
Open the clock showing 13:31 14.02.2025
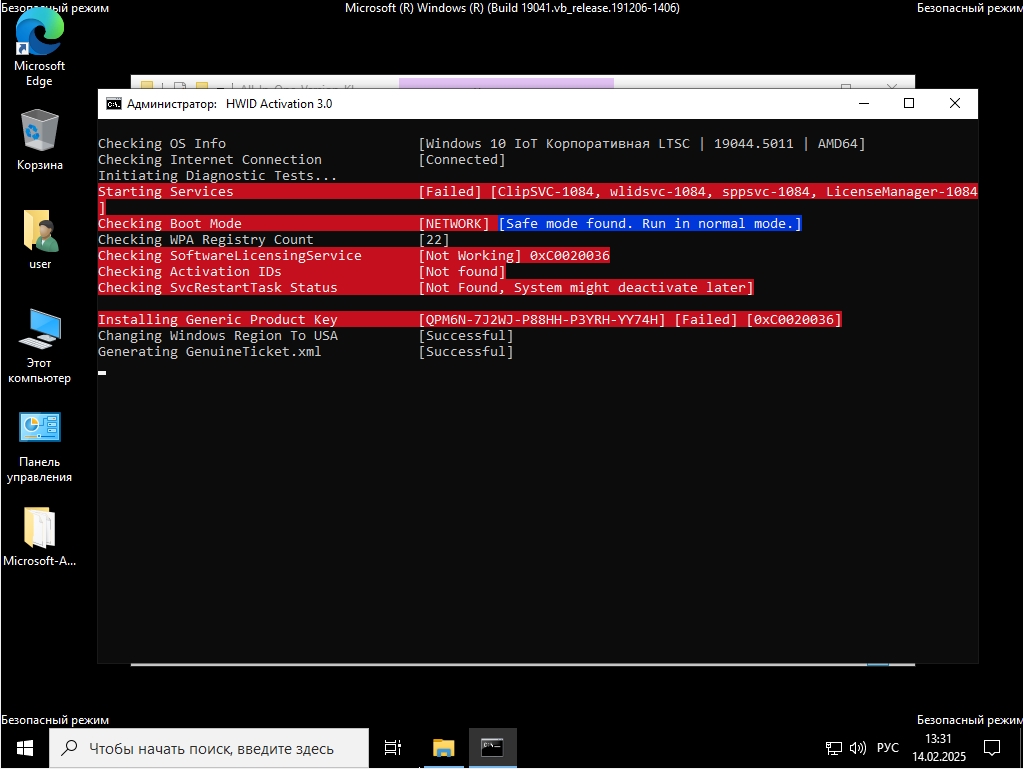pyautogui.click(x=938, y=748)
